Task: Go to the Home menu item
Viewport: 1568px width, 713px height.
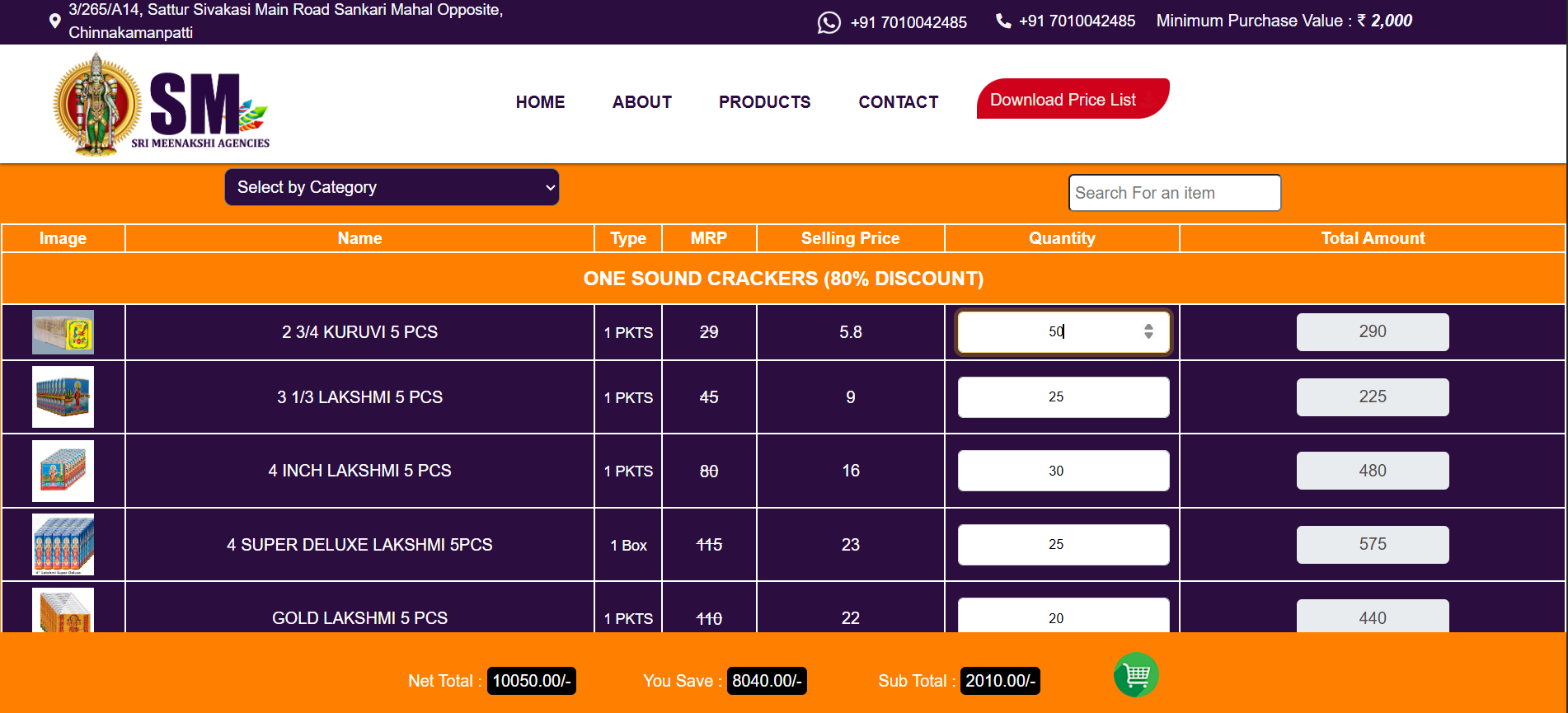Action: (x=540, y=102)
